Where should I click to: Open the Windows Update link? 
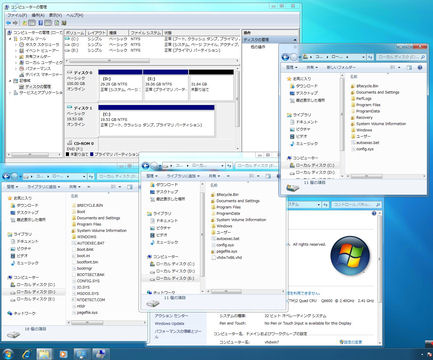coord(169,324)
